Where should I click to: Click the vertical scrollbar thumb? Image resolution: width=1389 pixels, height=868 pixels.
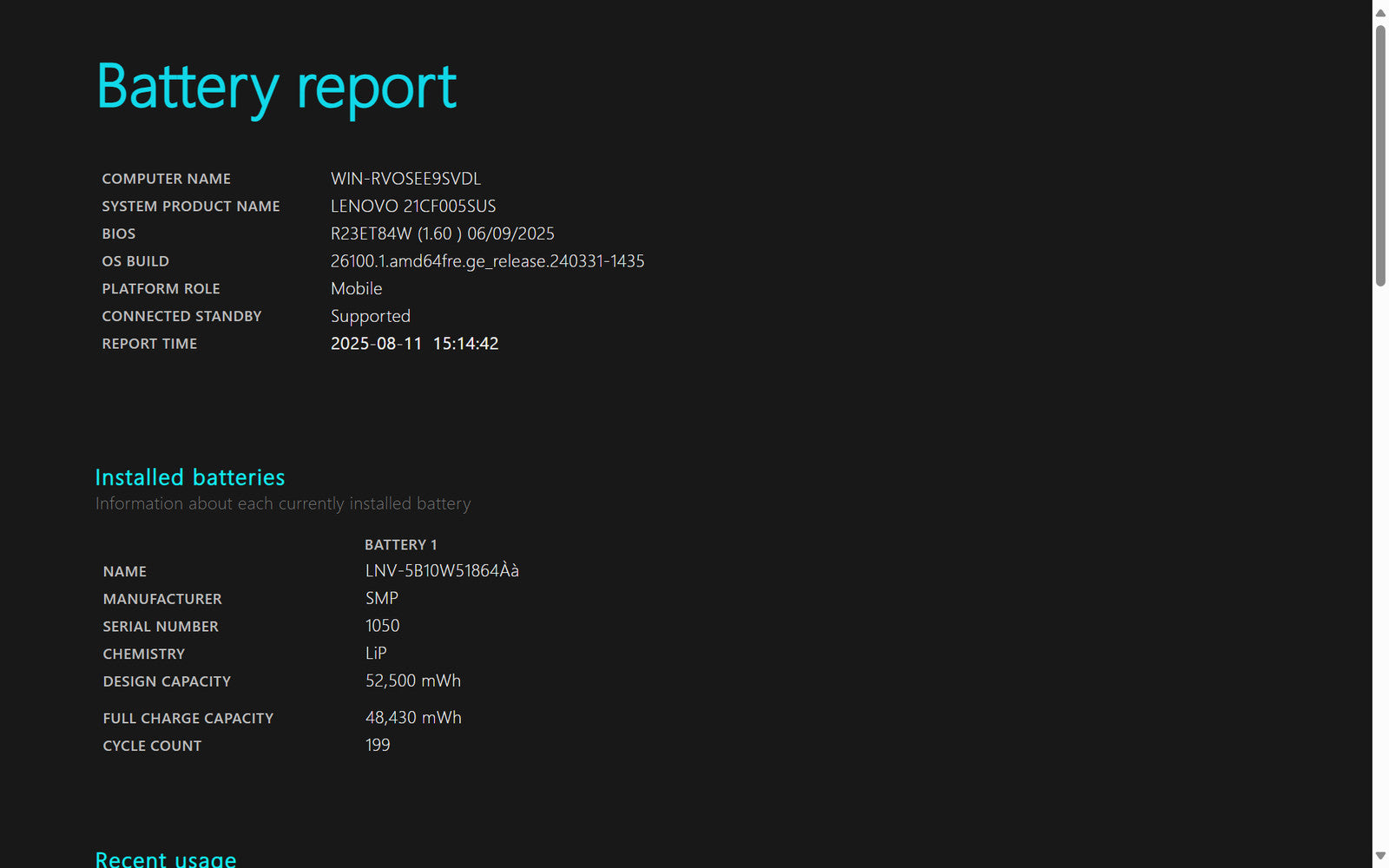1380,155
